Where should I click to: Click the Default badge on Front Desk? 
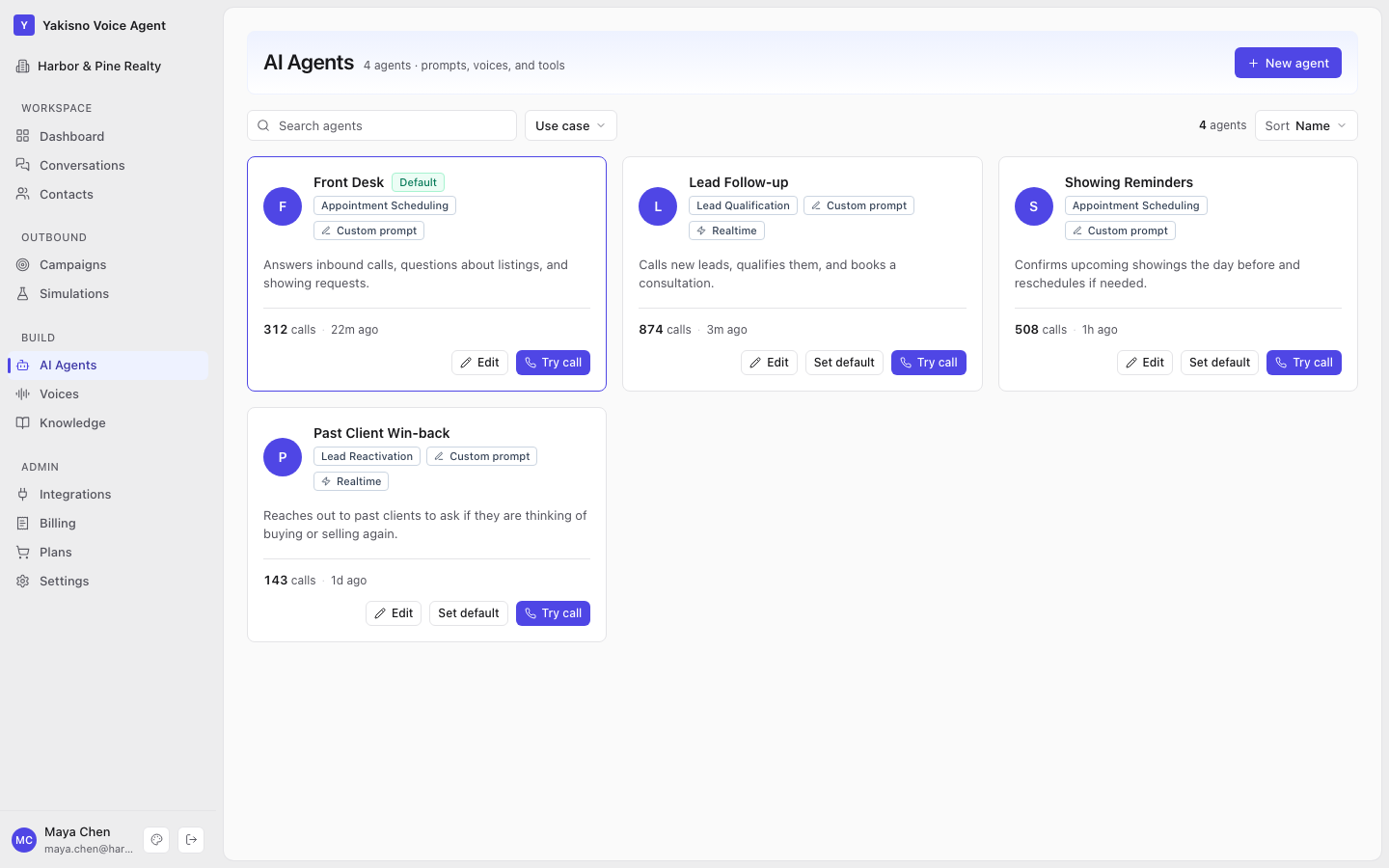click(418, 182)
